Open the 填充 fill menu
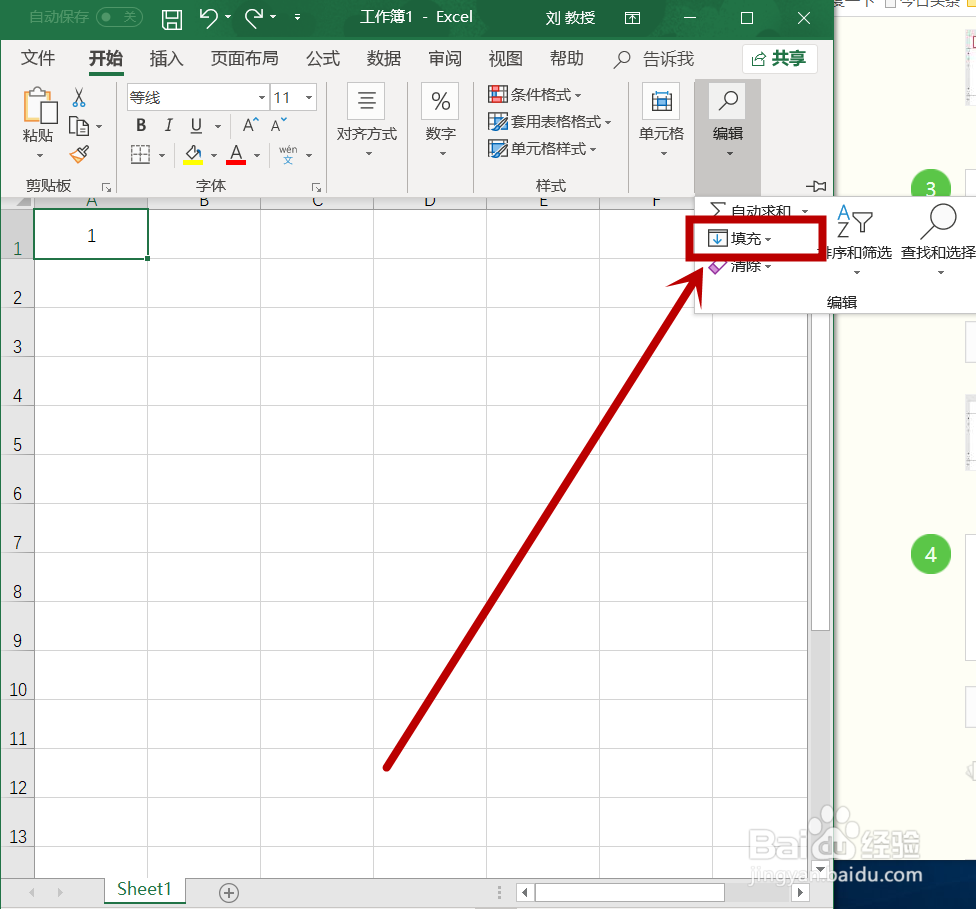Viewport: 976px width, 909px height. pyautogui.click(x=740, y=238)
